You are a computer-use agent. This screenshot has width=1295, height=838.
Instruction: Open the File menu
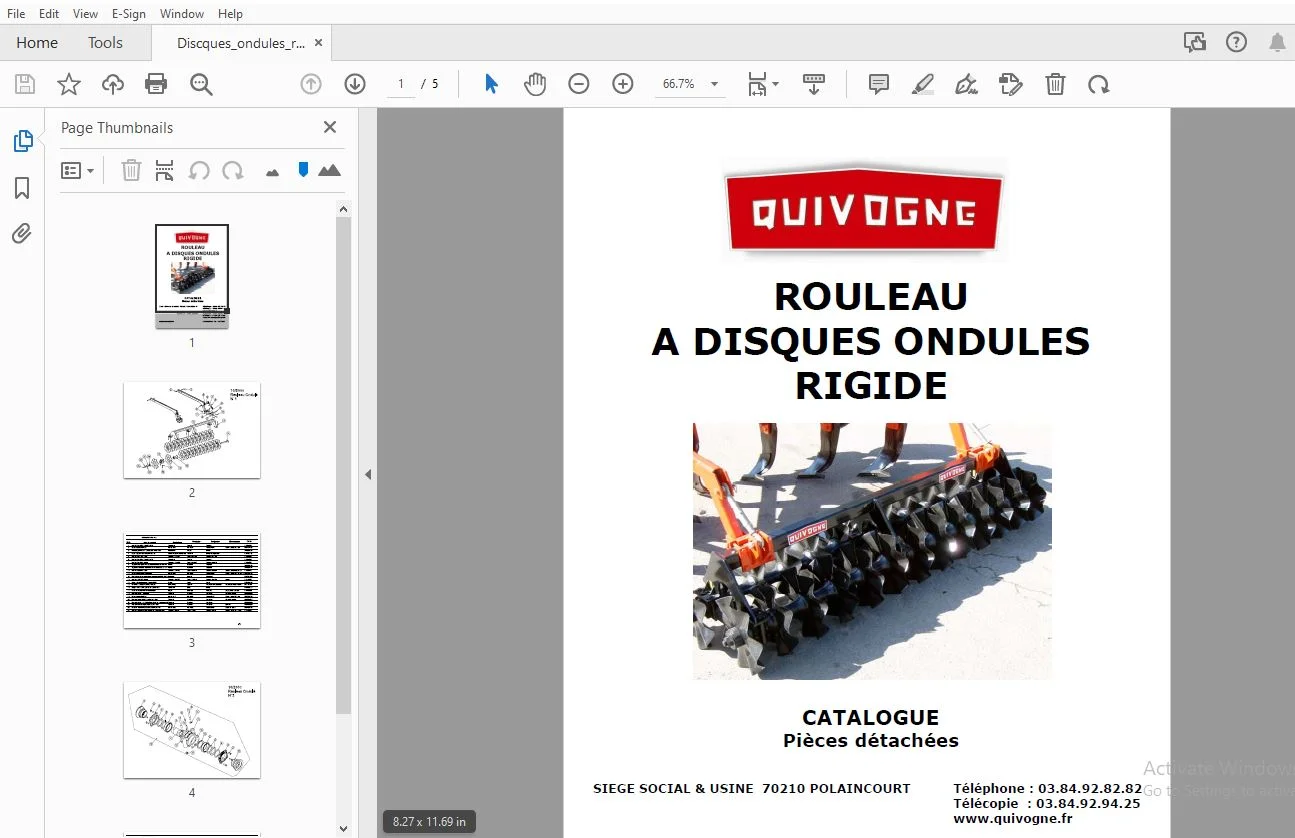click(16, 14)
